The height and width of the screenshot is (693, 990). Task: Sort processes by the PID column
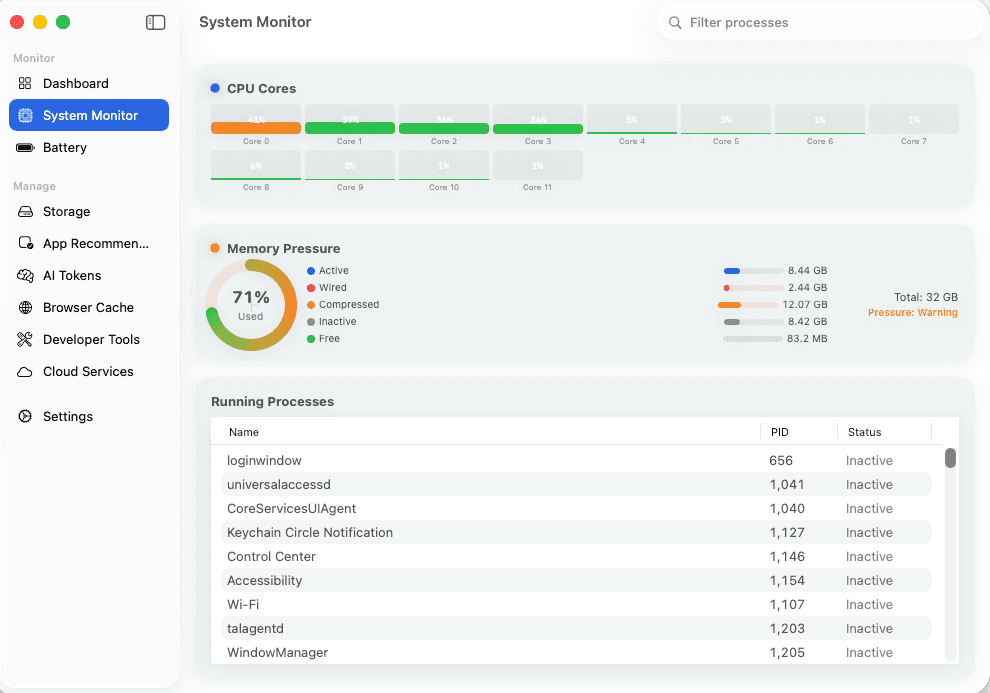[x=781, y=432]
